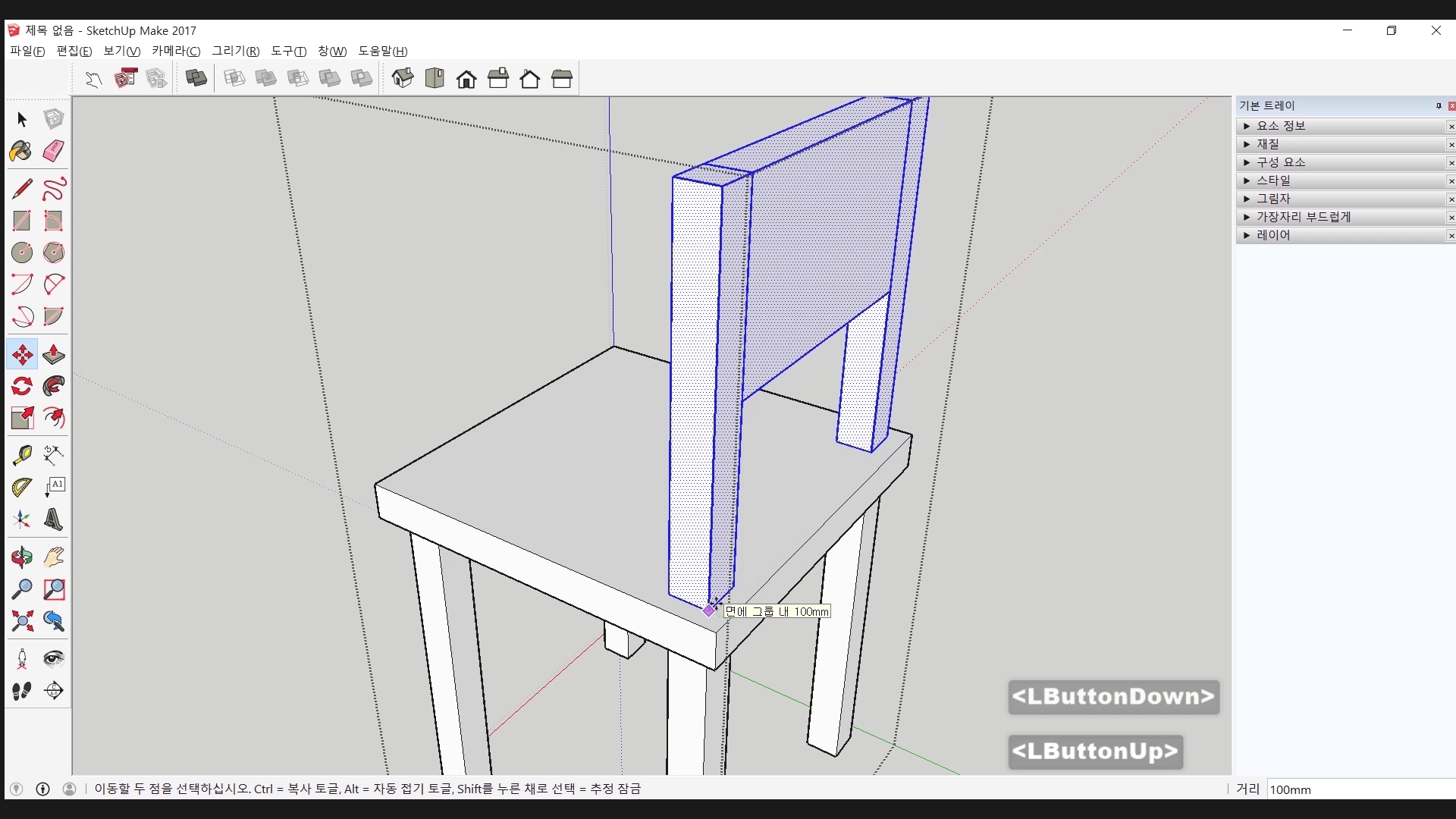Select the Line pencil tool

click(x=21, y=189)
